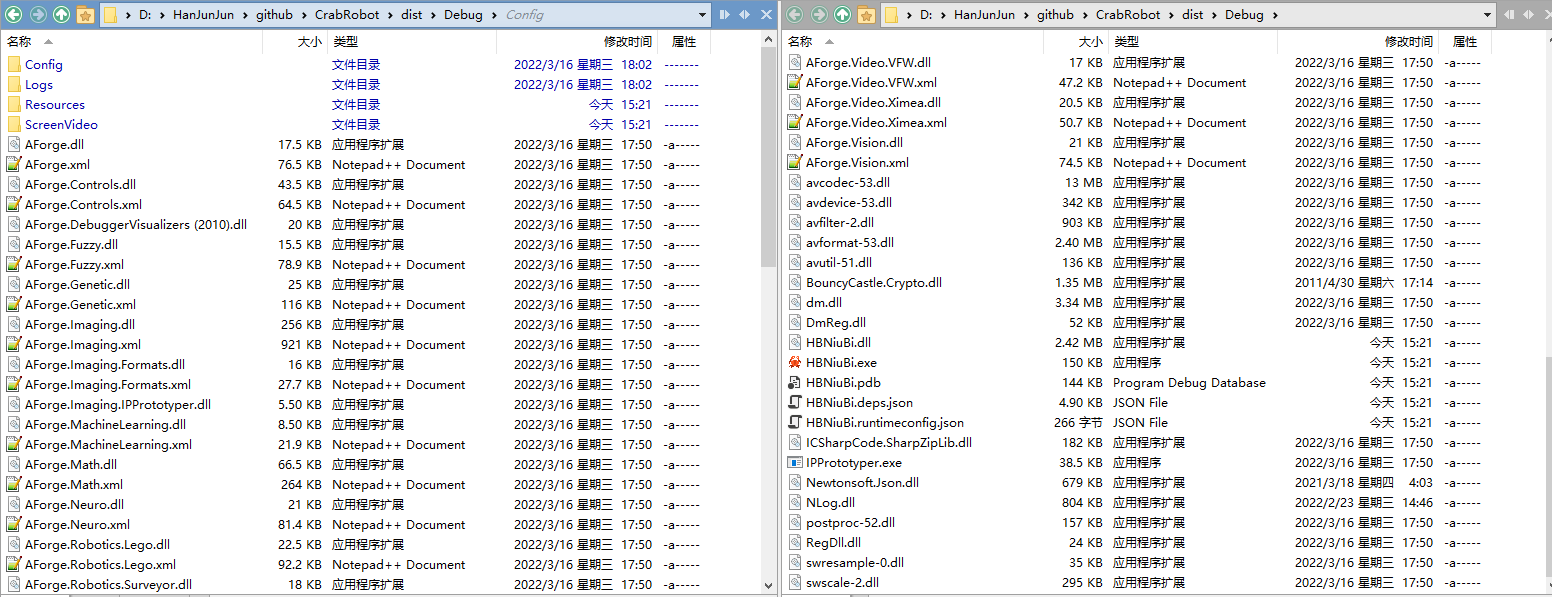
Task: Click the Logs folder icon
Action: tap(14, 84)
